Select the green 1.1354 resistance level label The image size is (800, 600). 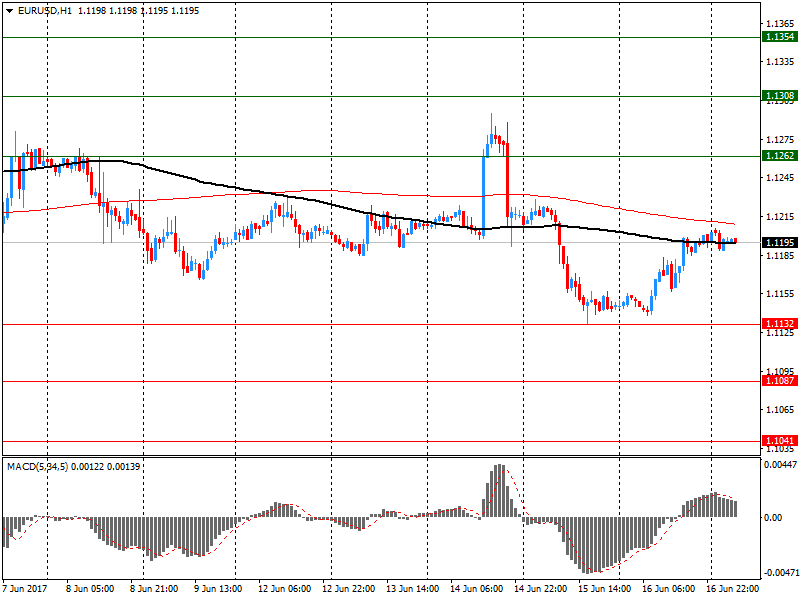click(x=780, y=37)
